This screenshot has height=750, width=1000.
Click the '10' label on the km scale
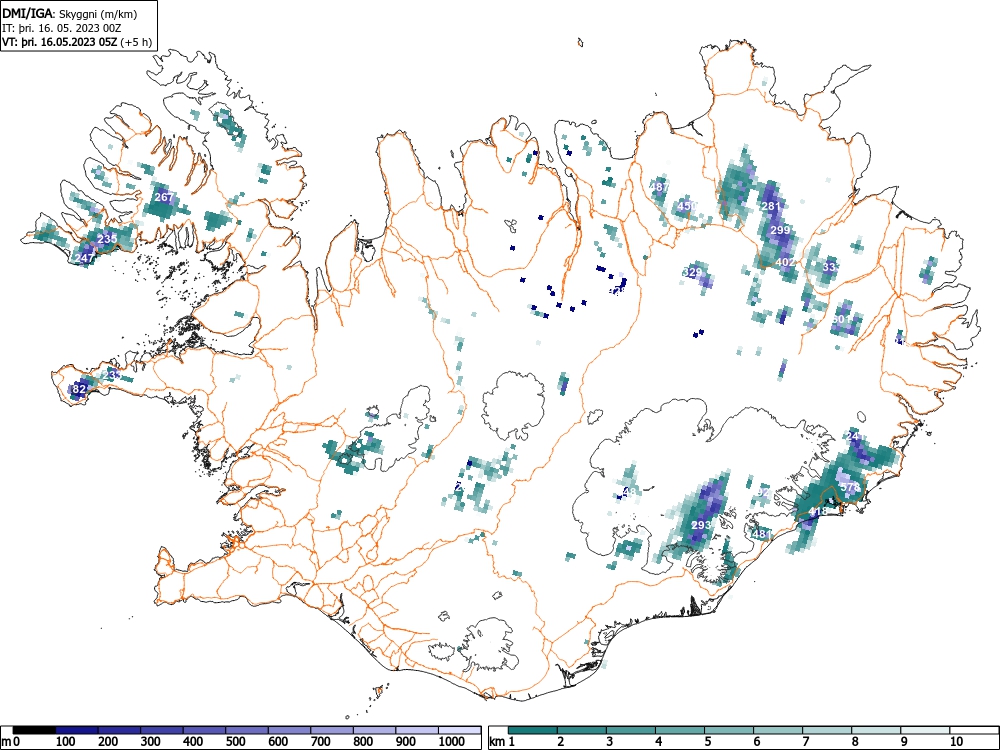(x=955, y=742)
